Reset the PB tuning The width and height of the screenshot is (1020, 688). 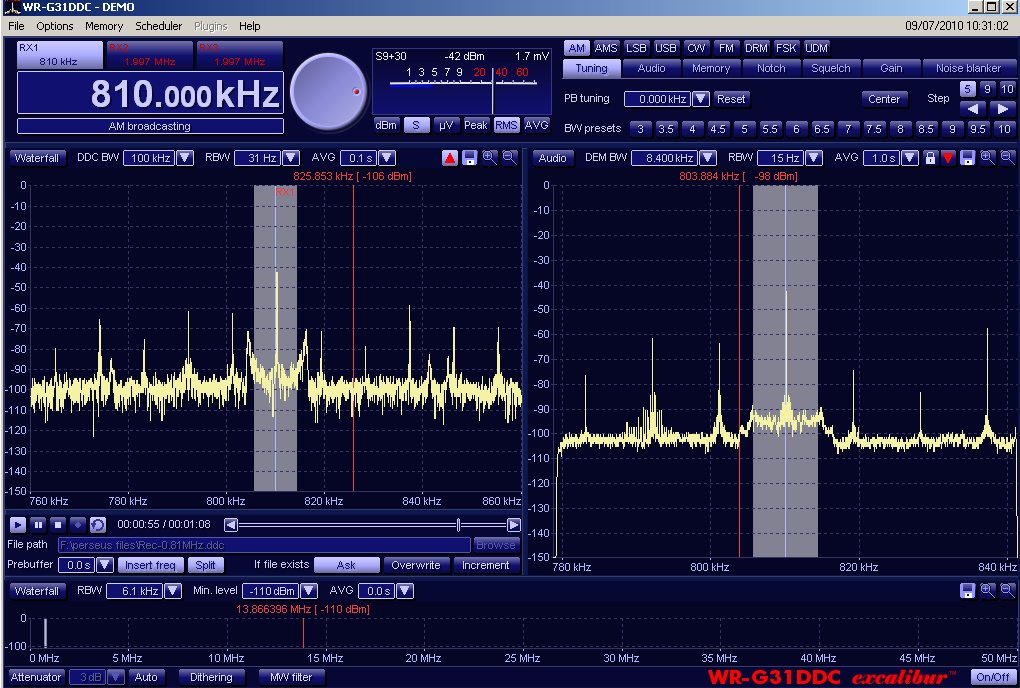coord(731,99)
